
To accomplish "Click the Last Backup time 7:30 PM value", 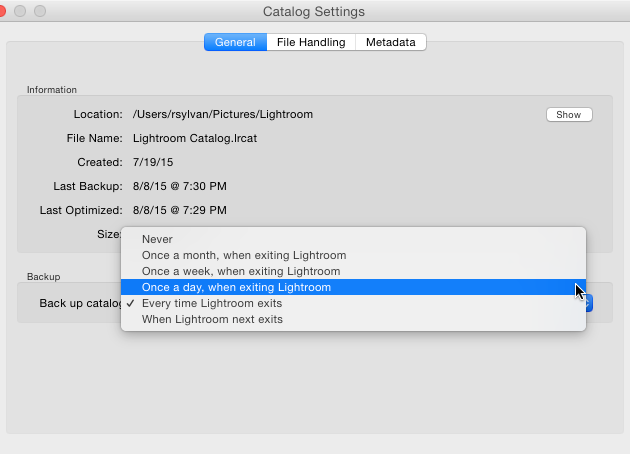I will click(180, 186).
